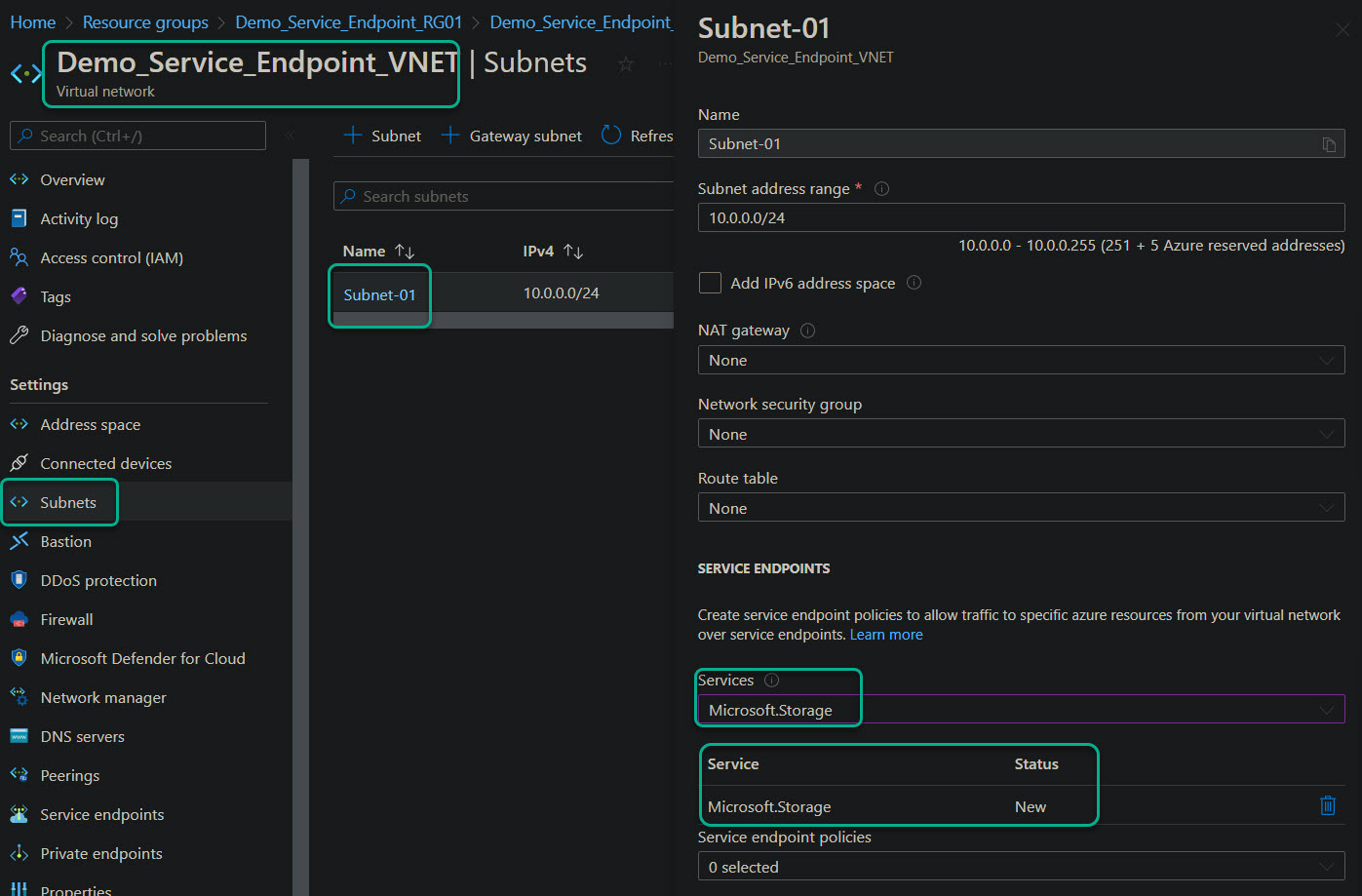This screenshot has width=1362, height=896.
Task: Open Activity log in the sidebar
Action: (79, 217)
